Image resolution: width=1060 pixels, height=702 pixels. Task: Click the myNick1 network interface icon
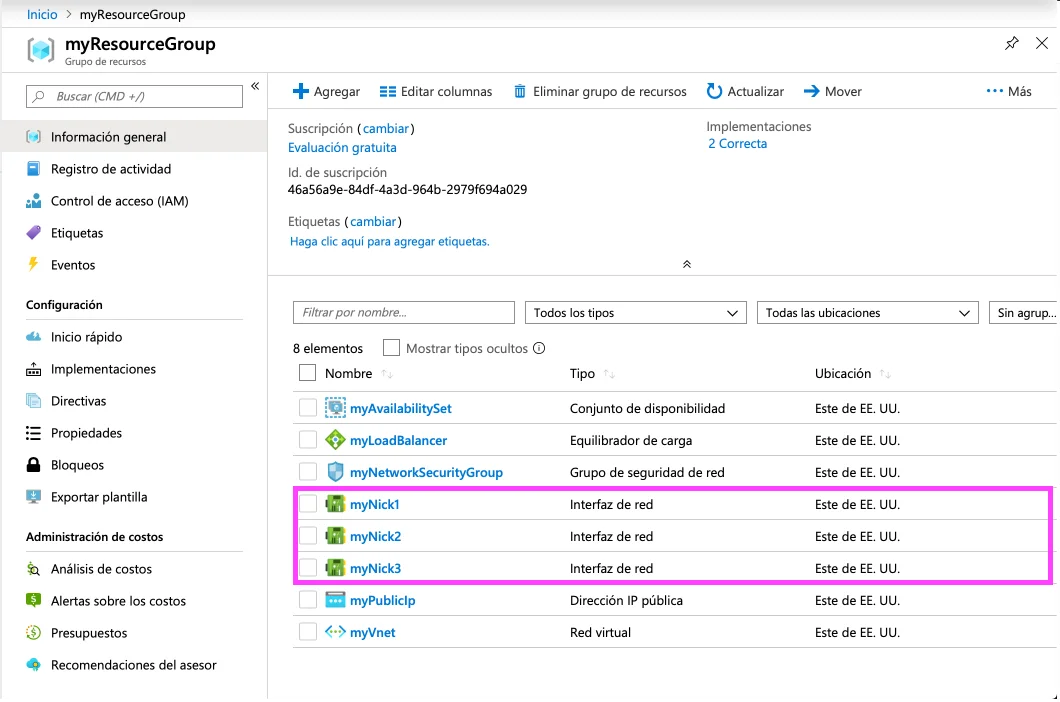click(335, 504)
